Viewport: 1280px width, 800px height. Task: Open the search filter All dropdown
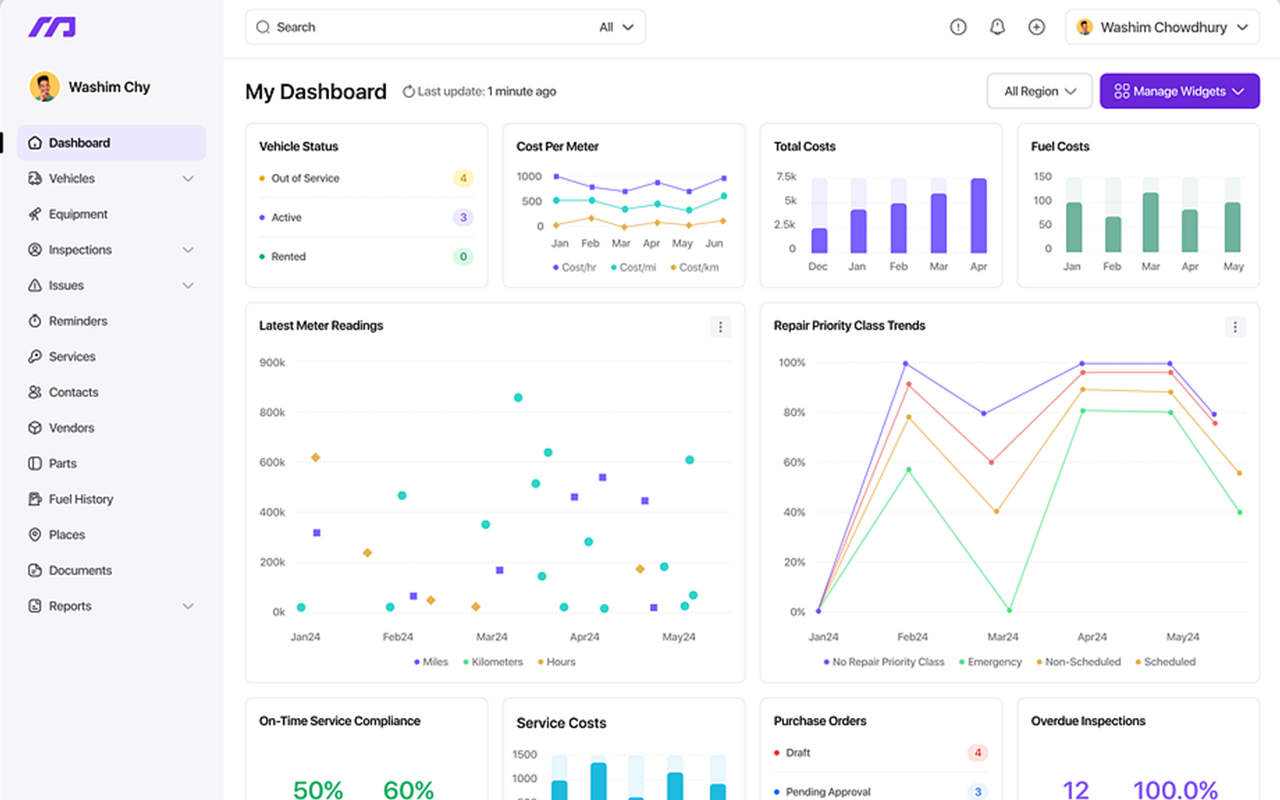pos(617,28)
